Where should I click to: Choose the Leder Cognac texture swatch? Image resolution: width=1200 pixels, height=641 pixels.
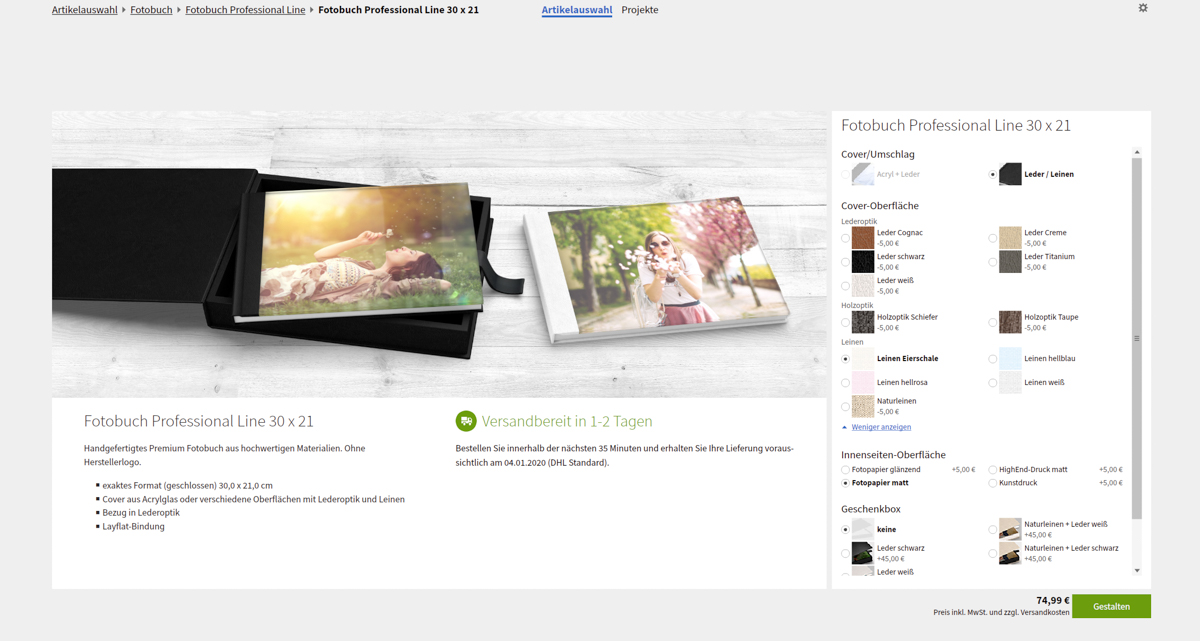tap(862, 238)
